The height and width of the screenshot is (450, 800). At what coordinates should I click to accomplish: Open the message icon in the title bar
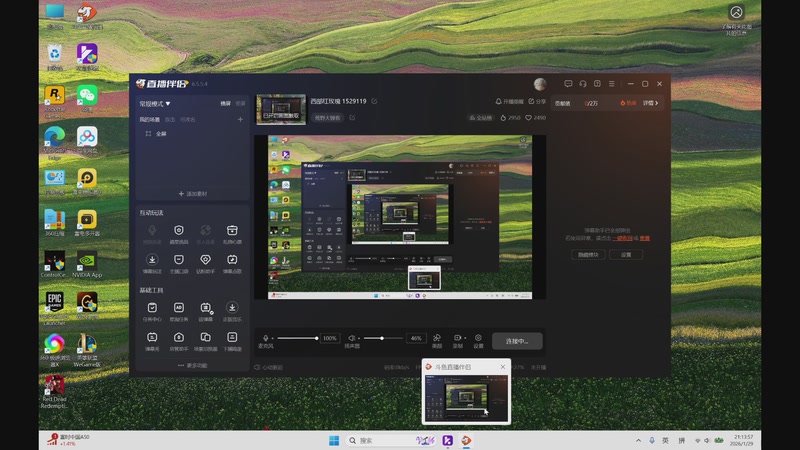(568, 84)
